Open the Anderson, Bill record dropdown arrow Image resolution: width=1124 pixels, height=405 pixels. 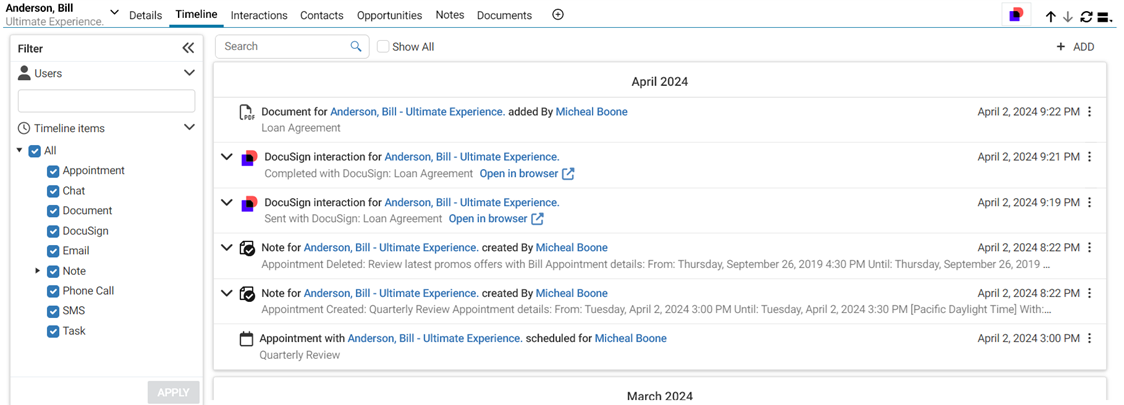point(115,13)
